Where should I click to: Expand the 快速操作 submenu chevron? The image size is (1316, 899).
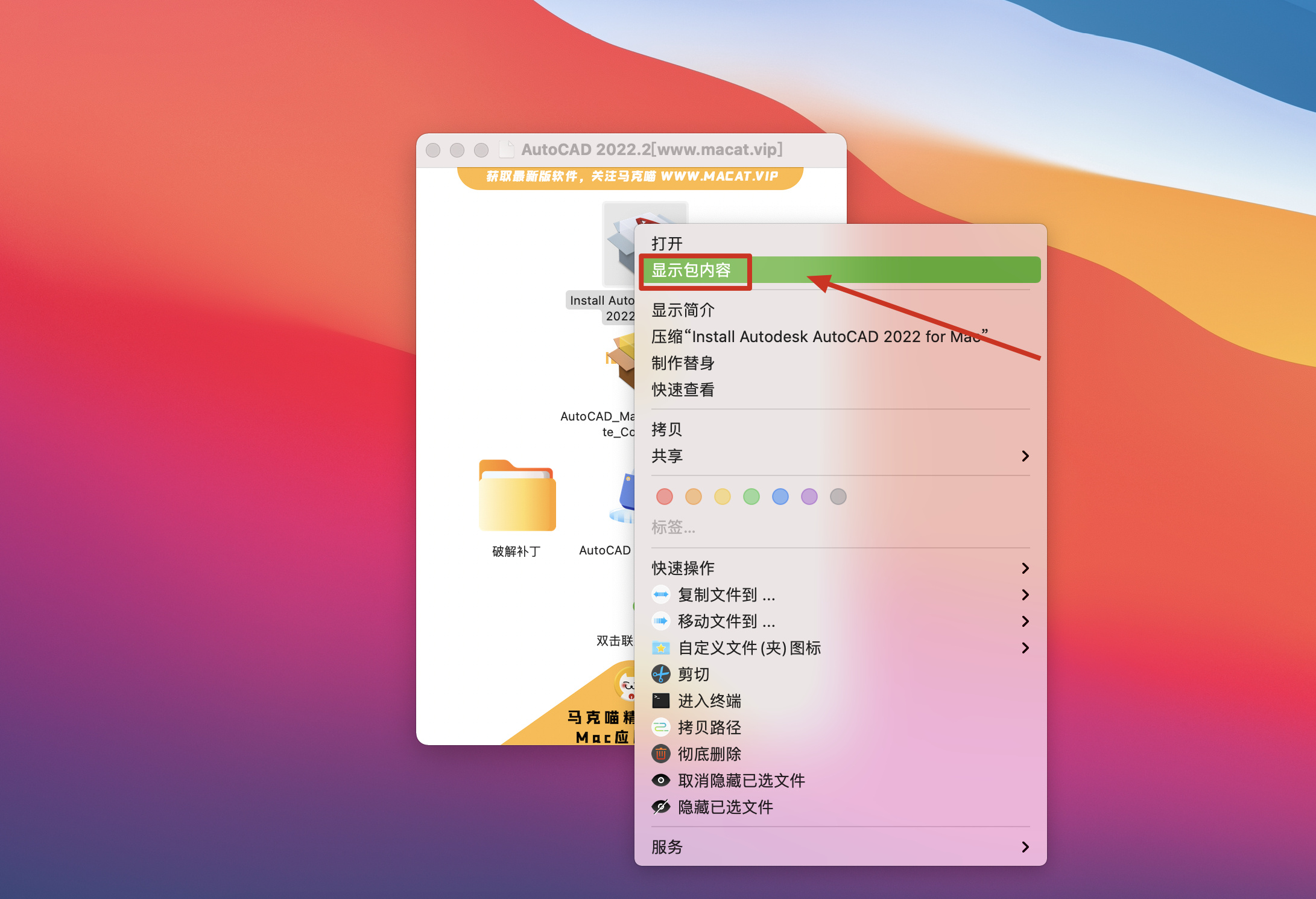click(x=1025, y=568)
